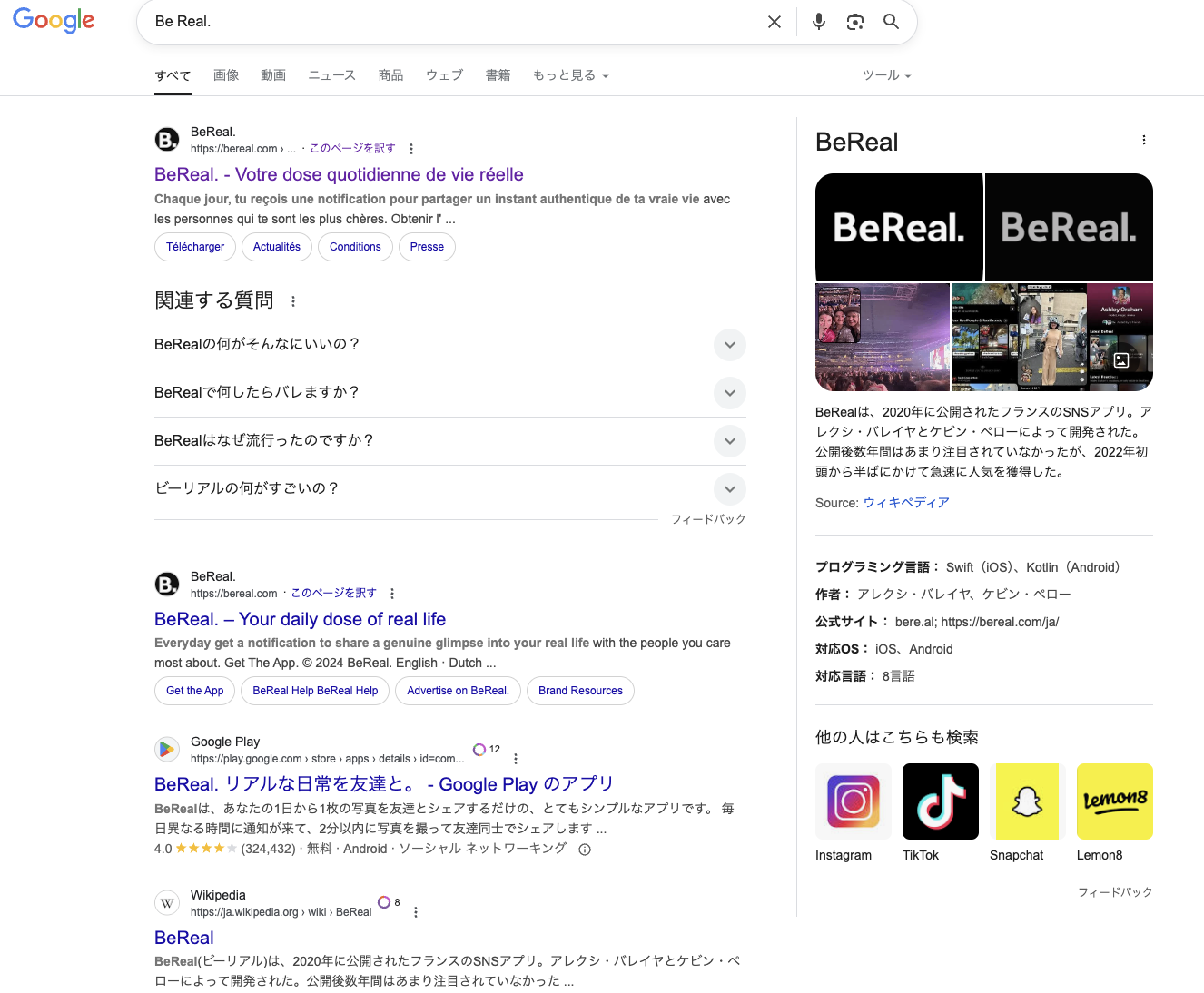Open options beside 関連する質問 heading

tap(292, 301)
